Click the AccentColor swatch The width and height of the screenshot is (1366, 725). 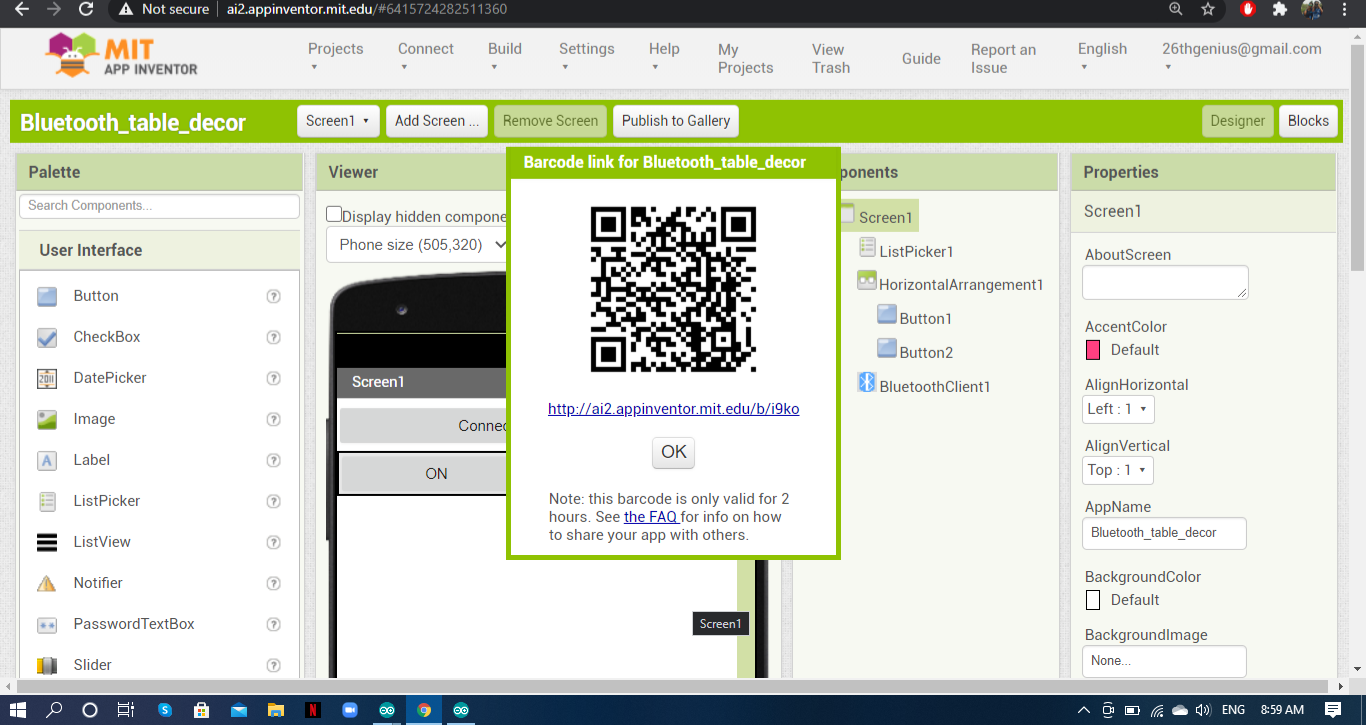[1093, 350]
